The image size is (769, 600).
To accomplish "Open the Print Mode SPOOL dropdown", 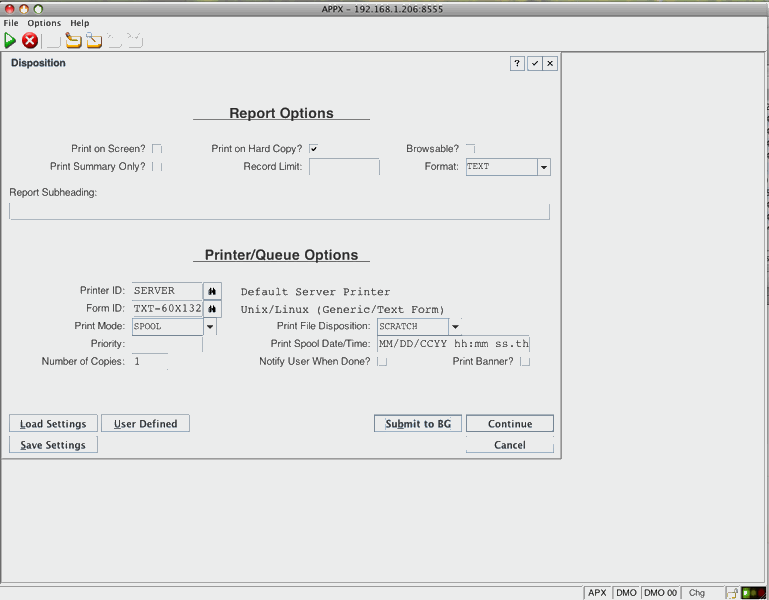I will [x=210, y=326].
